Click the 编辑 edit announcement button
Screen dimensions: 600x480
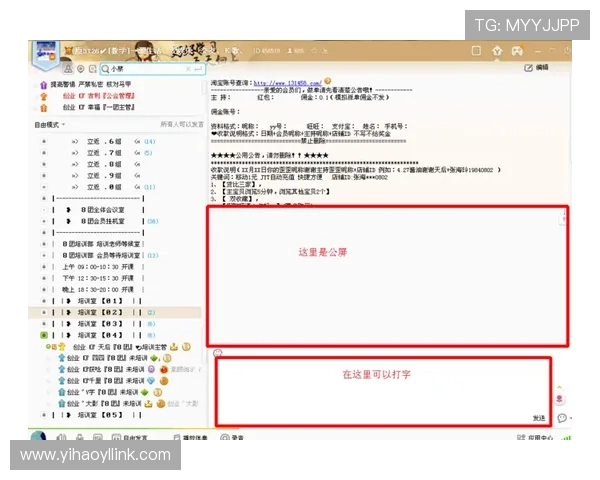tap(536, 67)
